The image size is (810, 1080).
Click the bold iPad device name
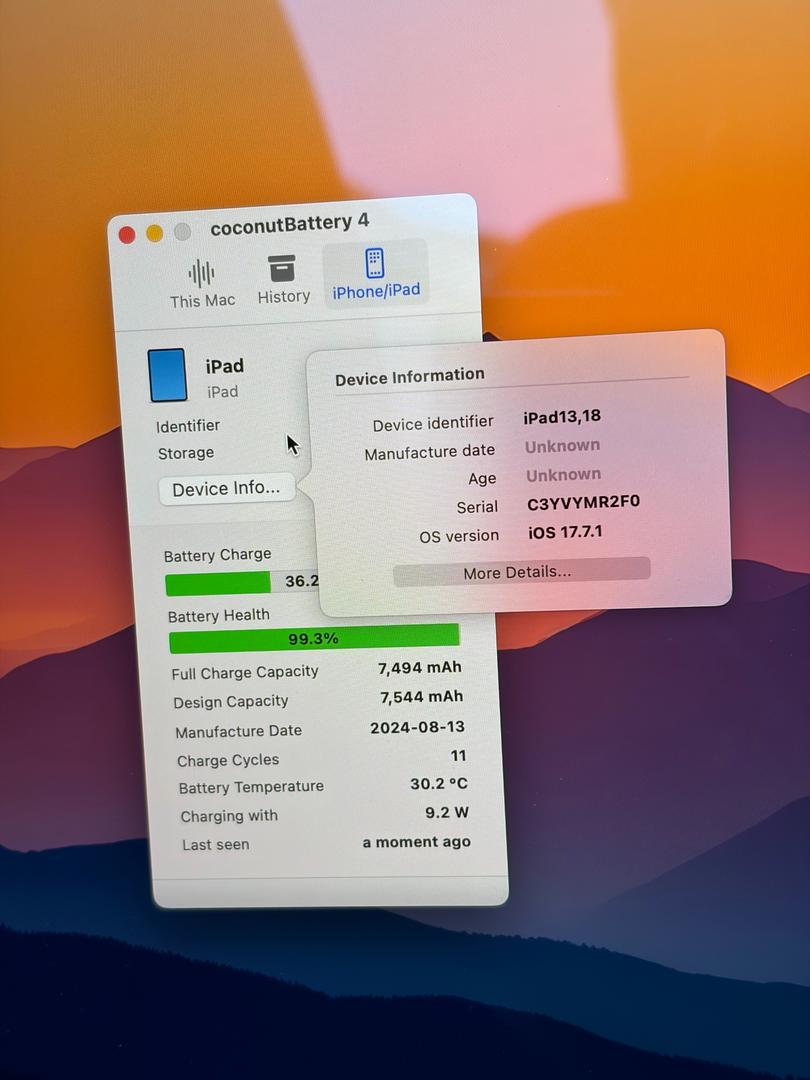[225, 366]
